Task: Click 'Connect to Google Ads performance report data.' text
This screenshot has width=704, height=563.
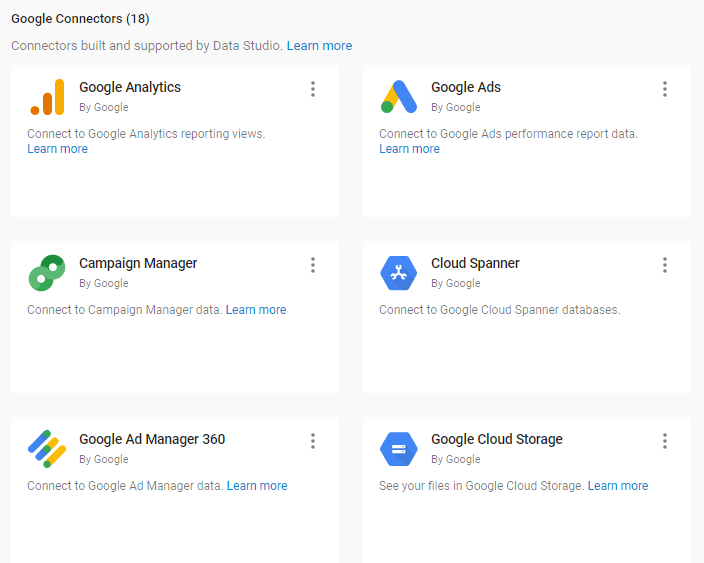Action: [509, 134]
